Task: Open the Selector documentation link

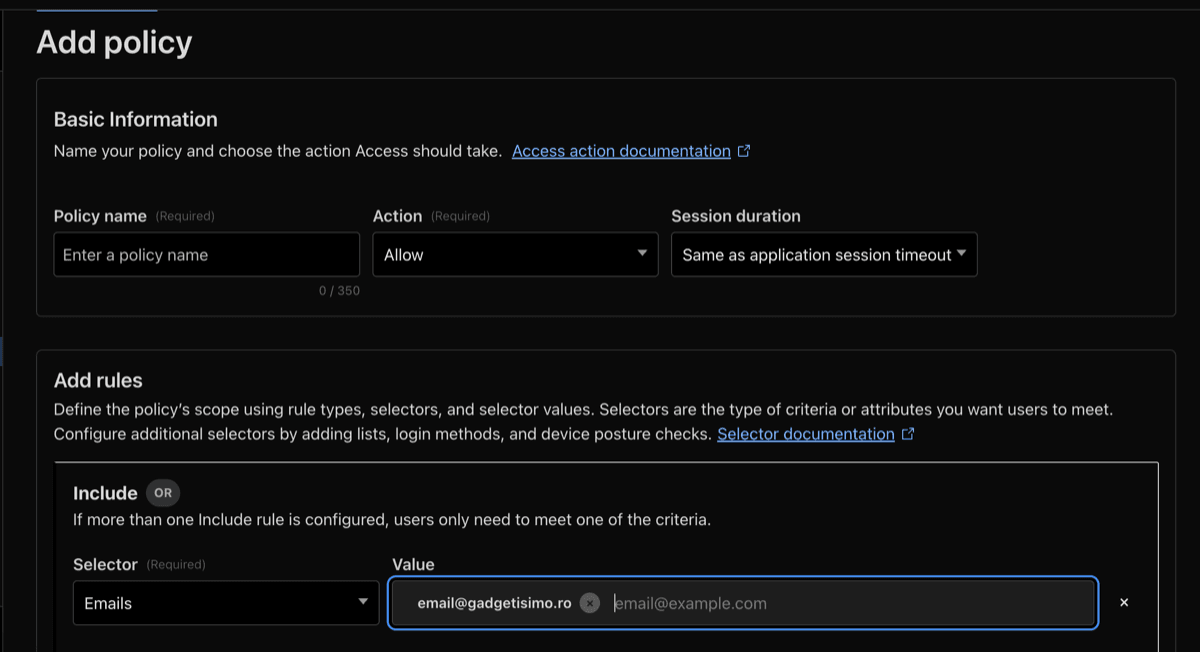Action: click(x=806, y=434)
